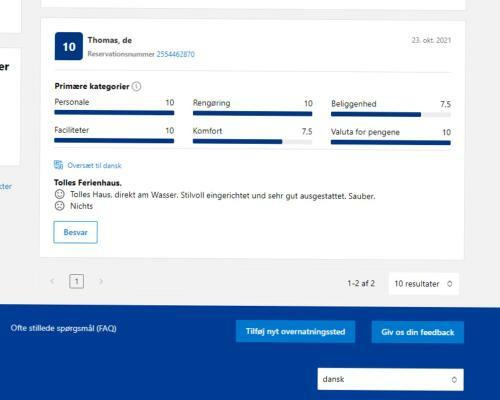Click the arrows on the dansk language dropdown
This screenshot has height=400, width=500.
click(x=454, y=380)
